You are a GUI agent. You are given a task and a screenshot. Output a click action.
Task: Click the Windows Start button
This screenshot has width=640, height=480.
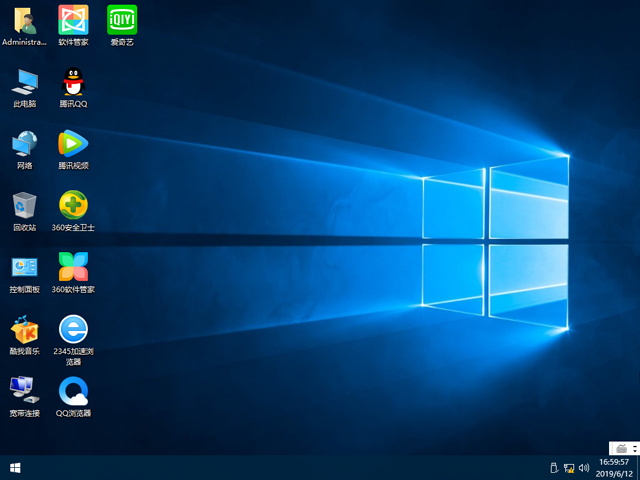click(x=15, y=467)
